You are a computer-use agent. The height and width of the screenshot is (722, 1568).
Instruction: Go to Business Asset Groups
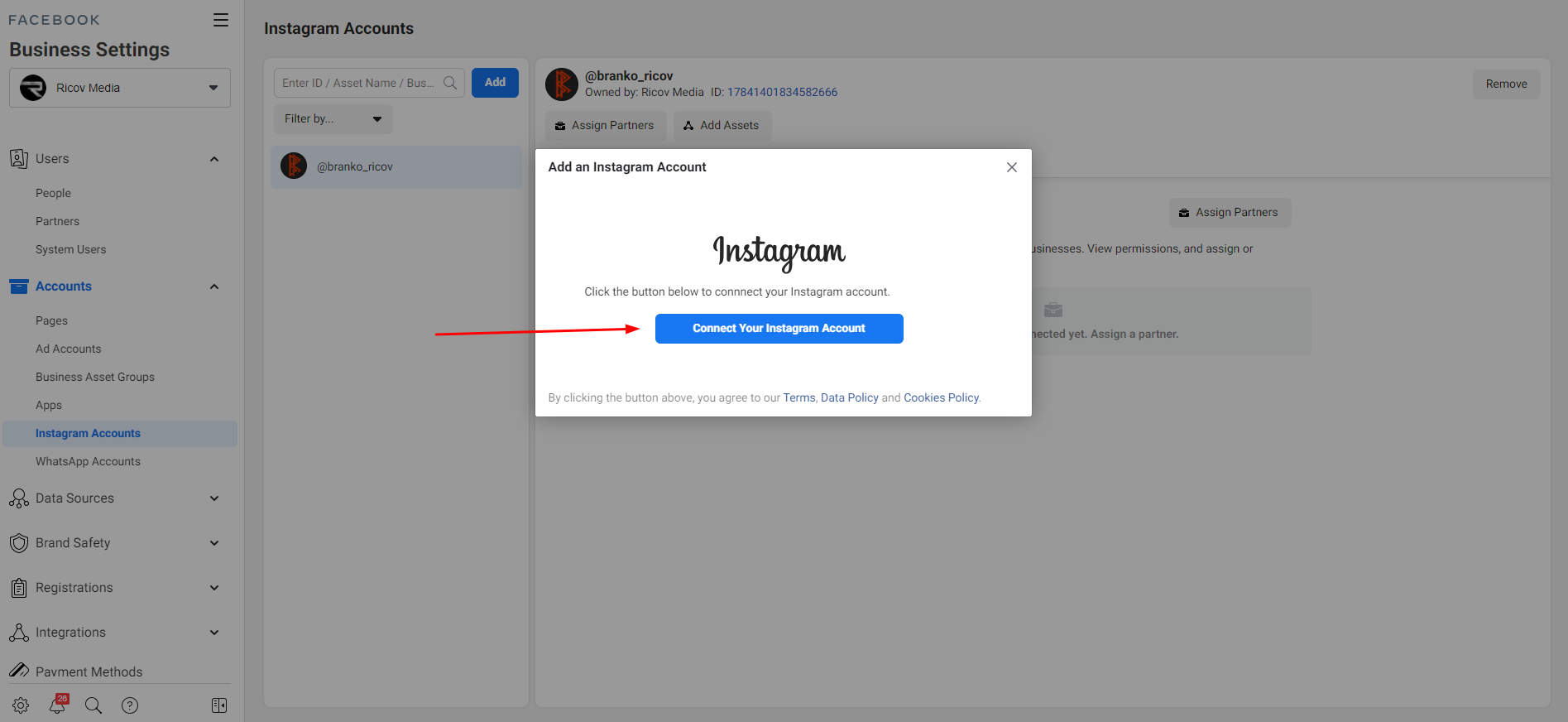(x=95, y=377)
